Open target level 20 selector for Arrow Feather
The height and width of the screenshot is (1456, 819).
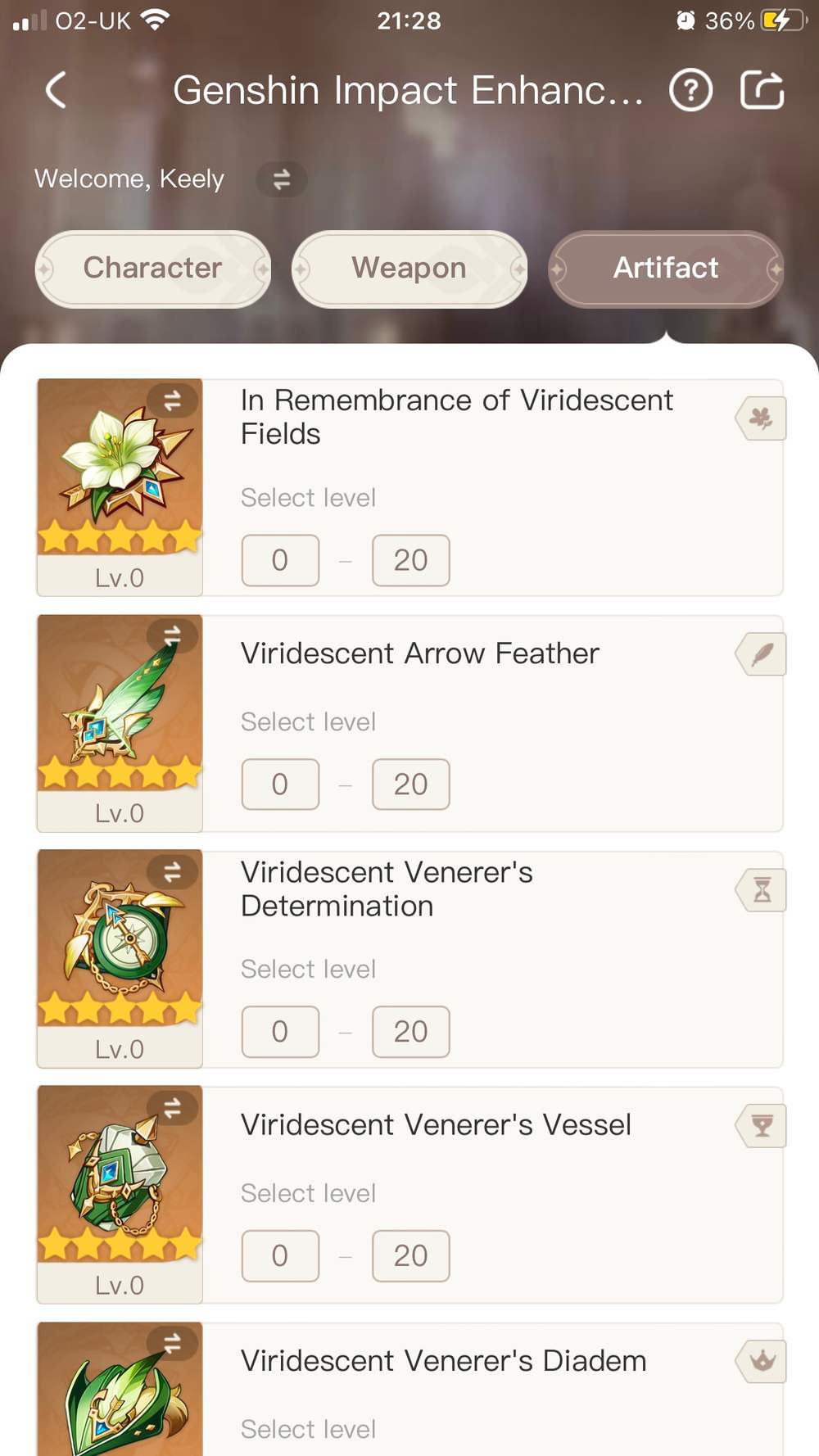click(x=410, y=785)
